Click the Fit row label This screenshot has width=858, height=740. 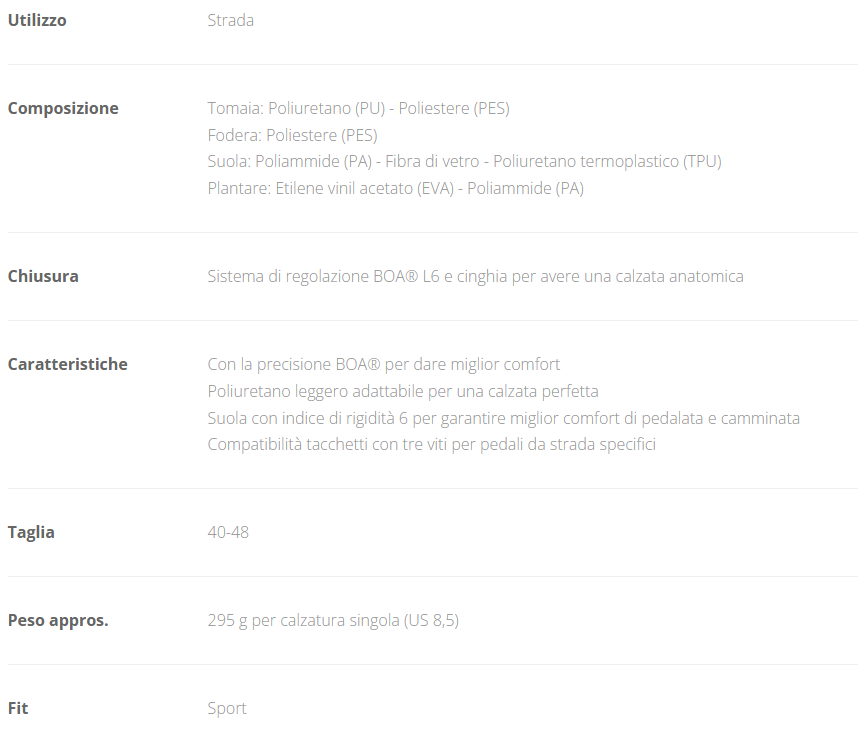pyautogui.click(x=18, y=708)
